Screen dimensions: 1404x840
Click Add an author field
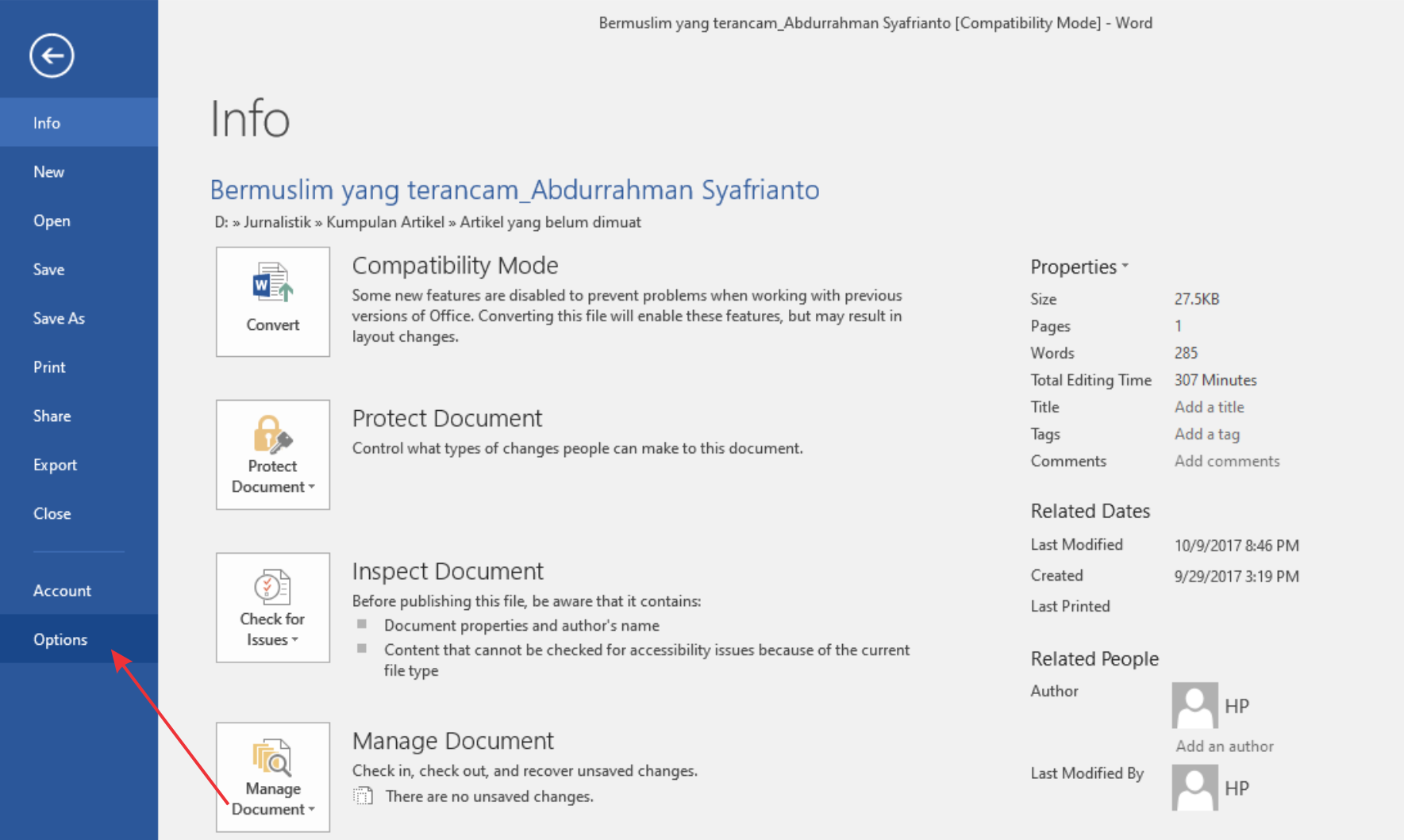1224,746
